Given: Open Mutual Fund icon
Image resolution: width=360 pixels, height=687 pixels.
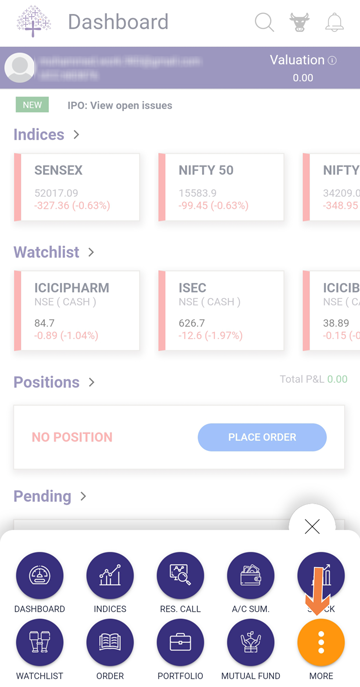Looking at the screenshot, I should (x=251, y=642).
